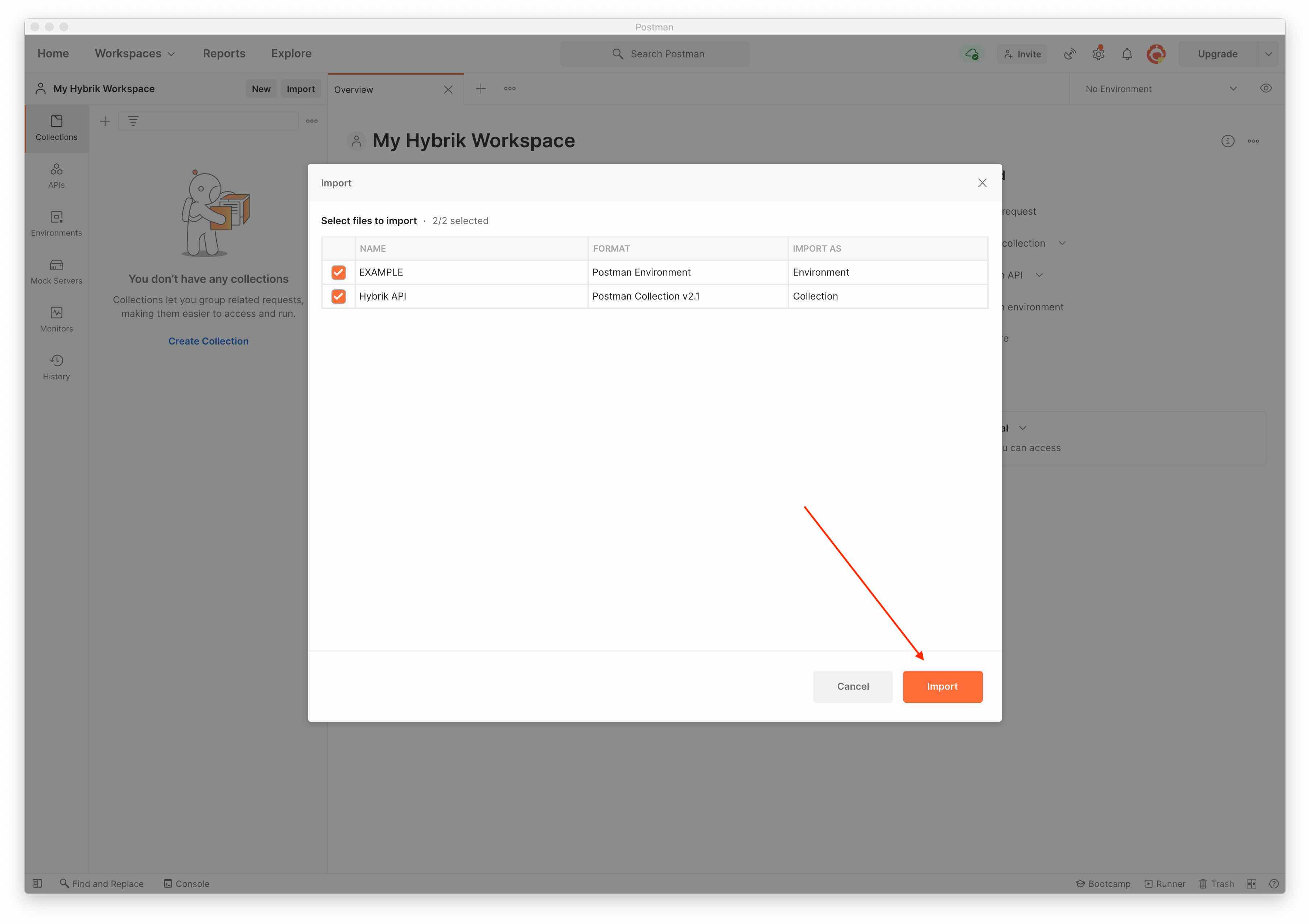Expand the visibility chevron above 'can access'
The image size is (1310, 924).
coord(1022,428)
